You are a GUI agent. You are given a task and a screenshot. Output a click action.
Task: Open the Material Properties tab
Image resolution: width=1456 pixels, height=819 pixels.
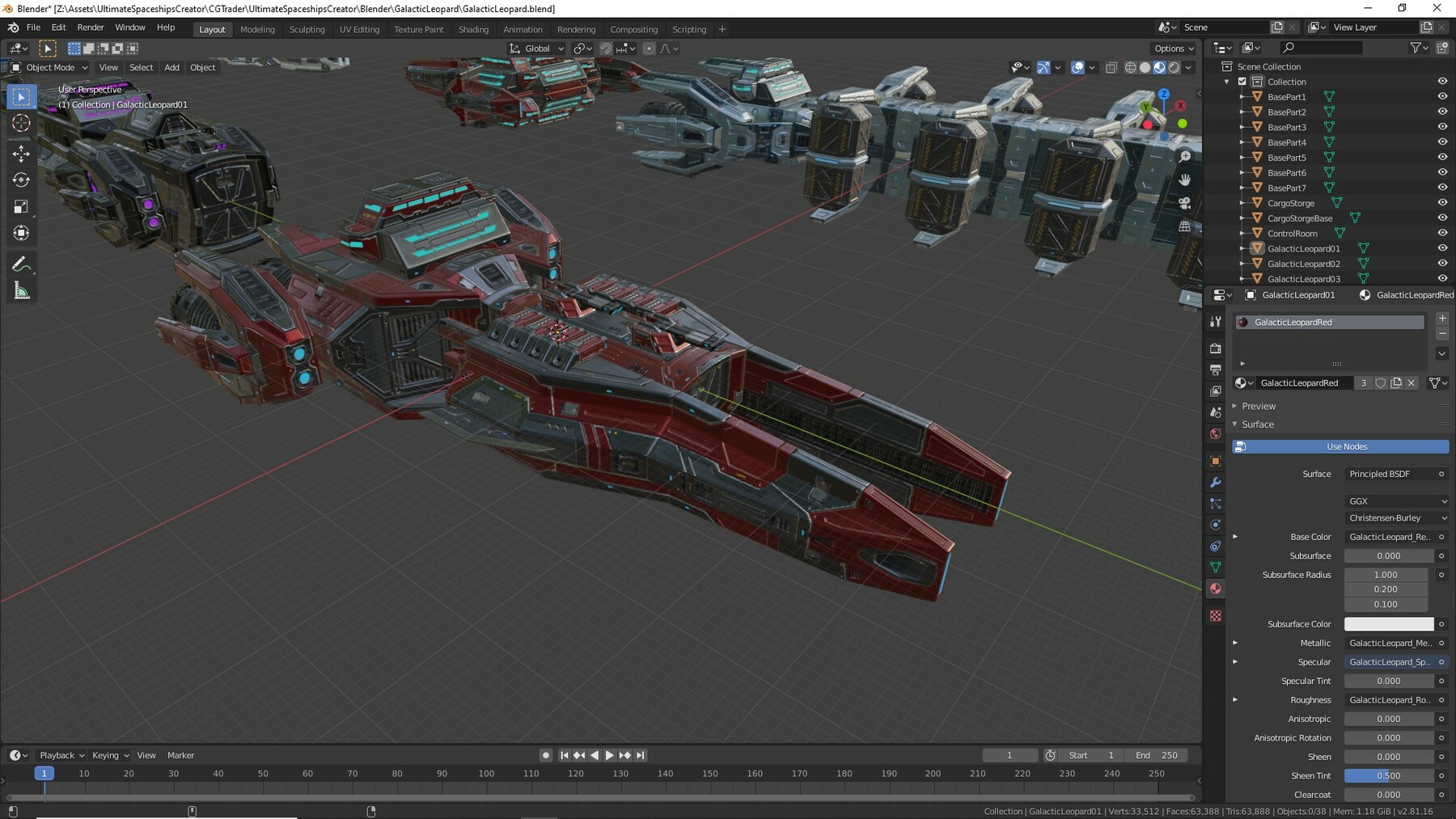click(x=1216, y=589)
